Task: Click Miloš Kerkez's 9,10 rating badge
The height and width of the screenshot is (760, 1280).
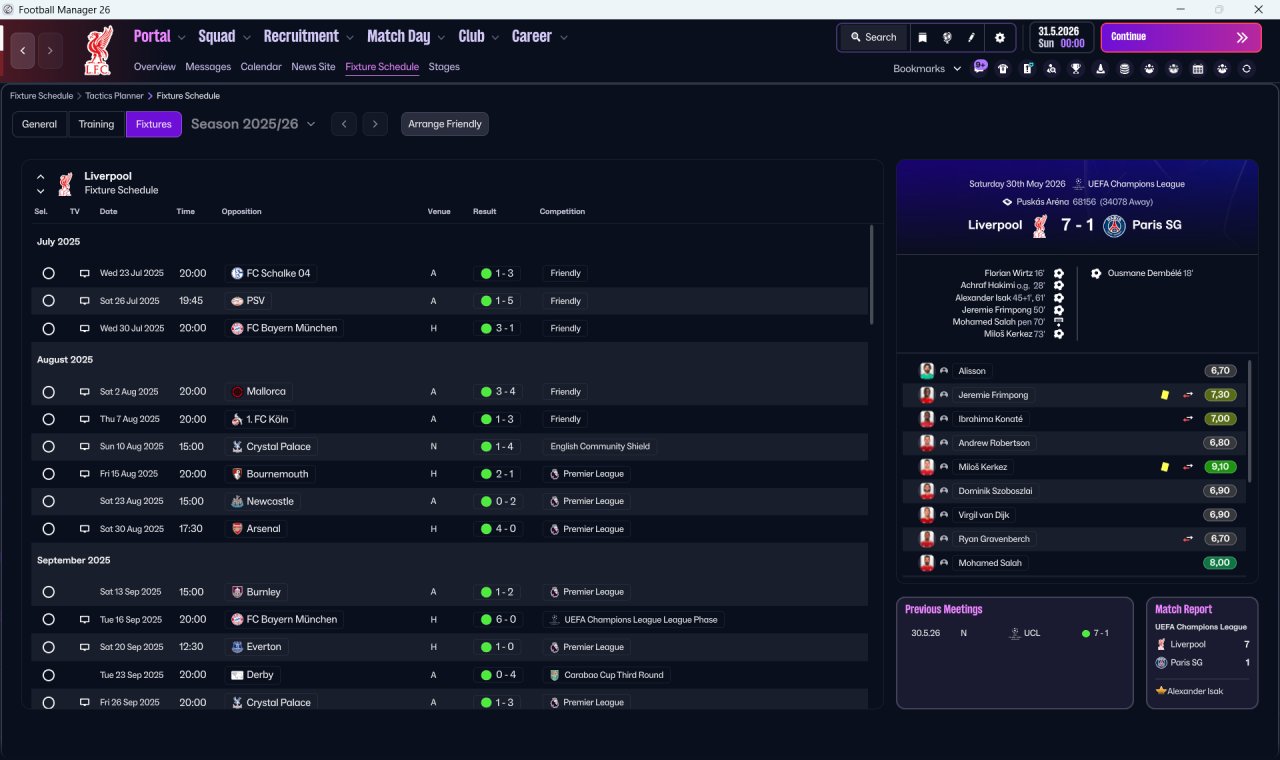Action: click(1220, 467)
